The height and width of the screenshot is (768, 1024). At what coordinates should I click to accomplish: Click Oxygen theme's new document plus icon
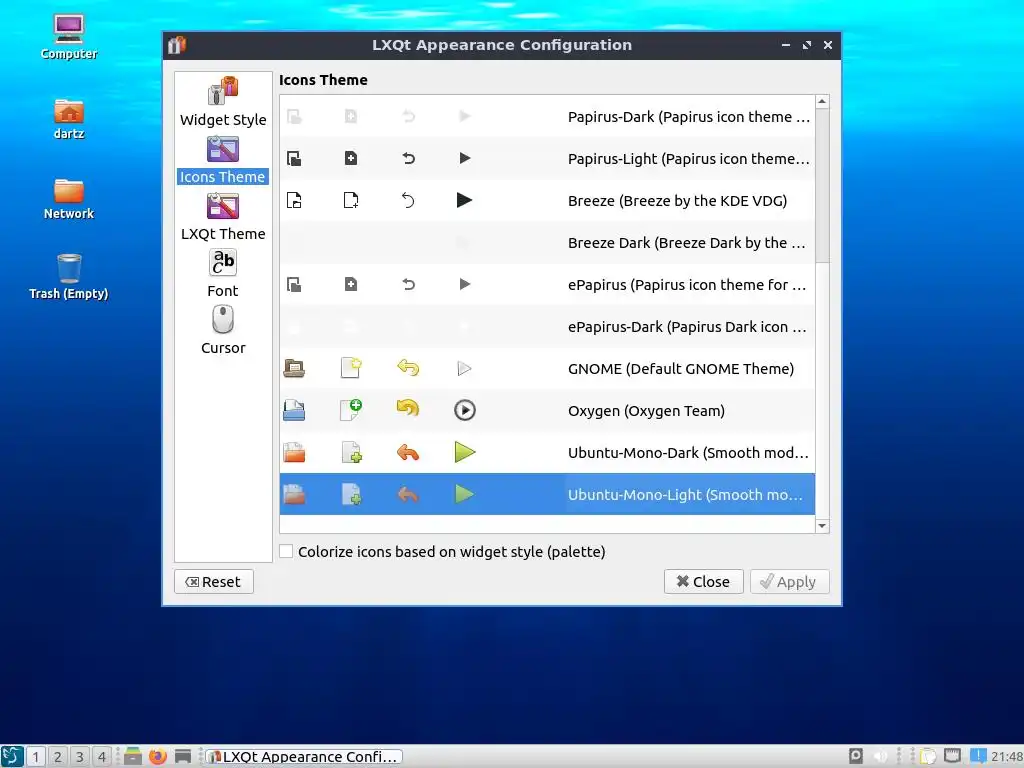point(351,411)
